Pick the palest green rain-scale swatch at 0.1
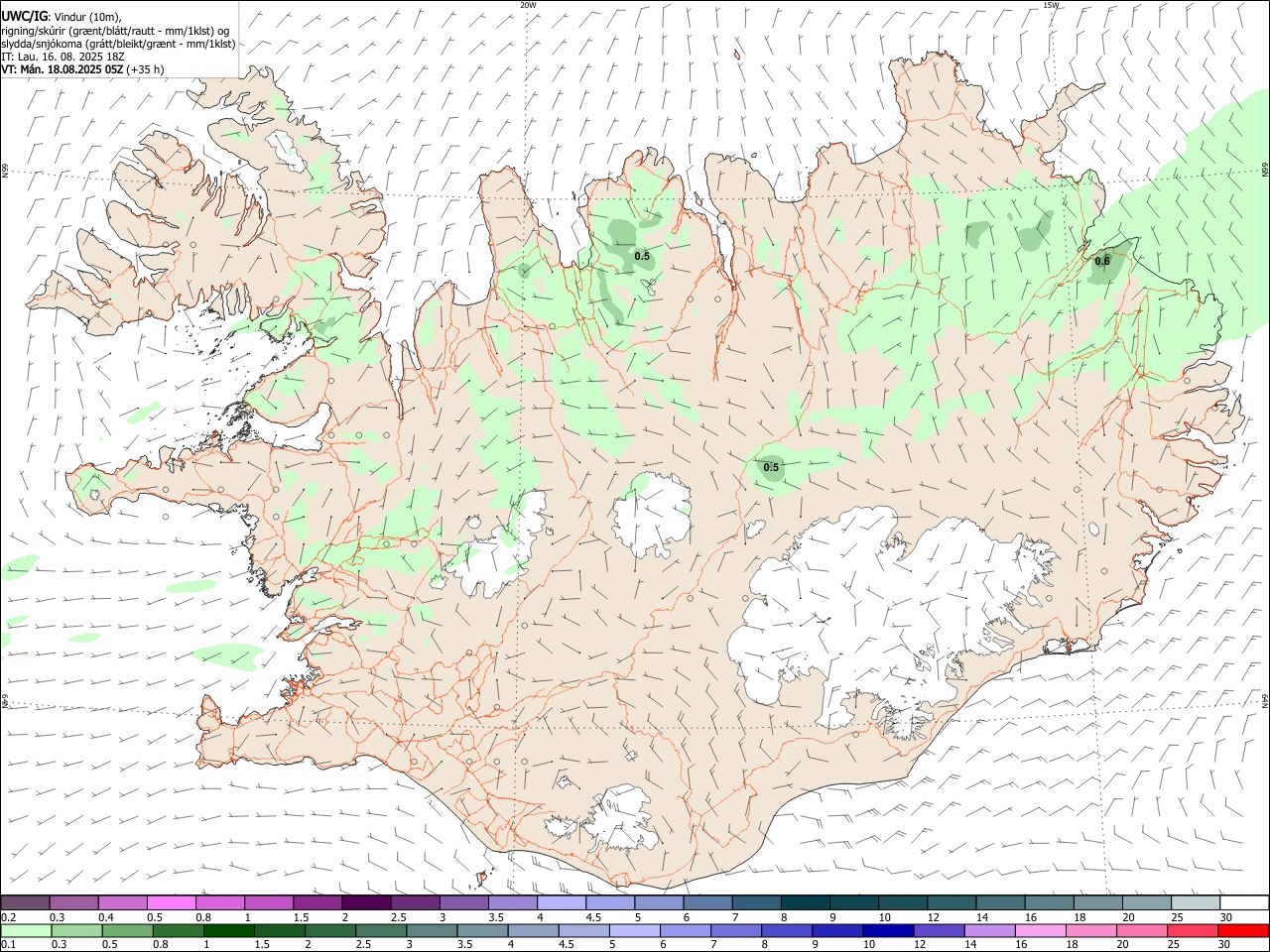This screenshot has height=952, width=1270. point(26,931)
